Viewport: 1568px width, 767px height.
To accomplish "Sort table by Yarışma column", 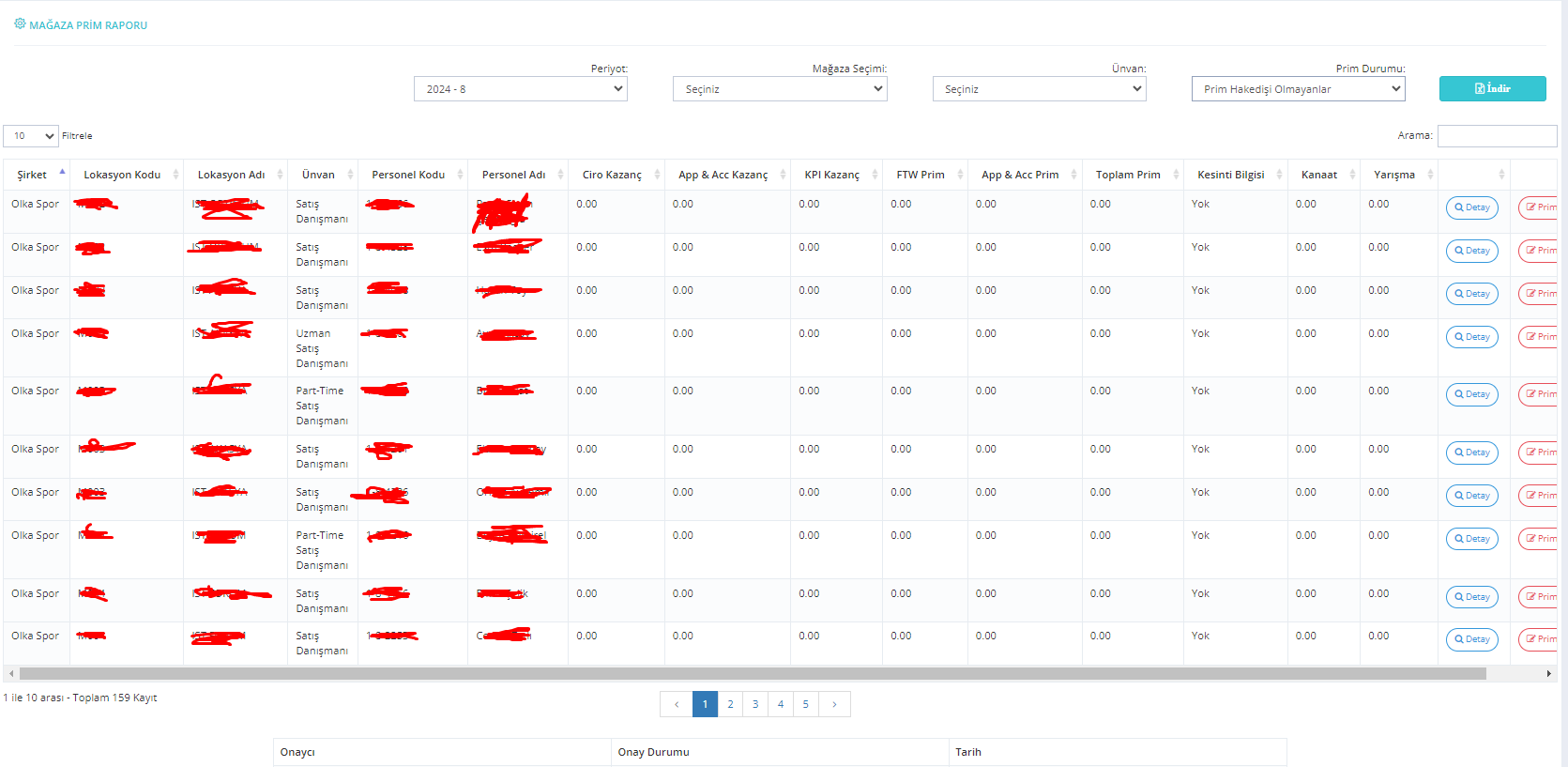I will (x=1398, y=175).
